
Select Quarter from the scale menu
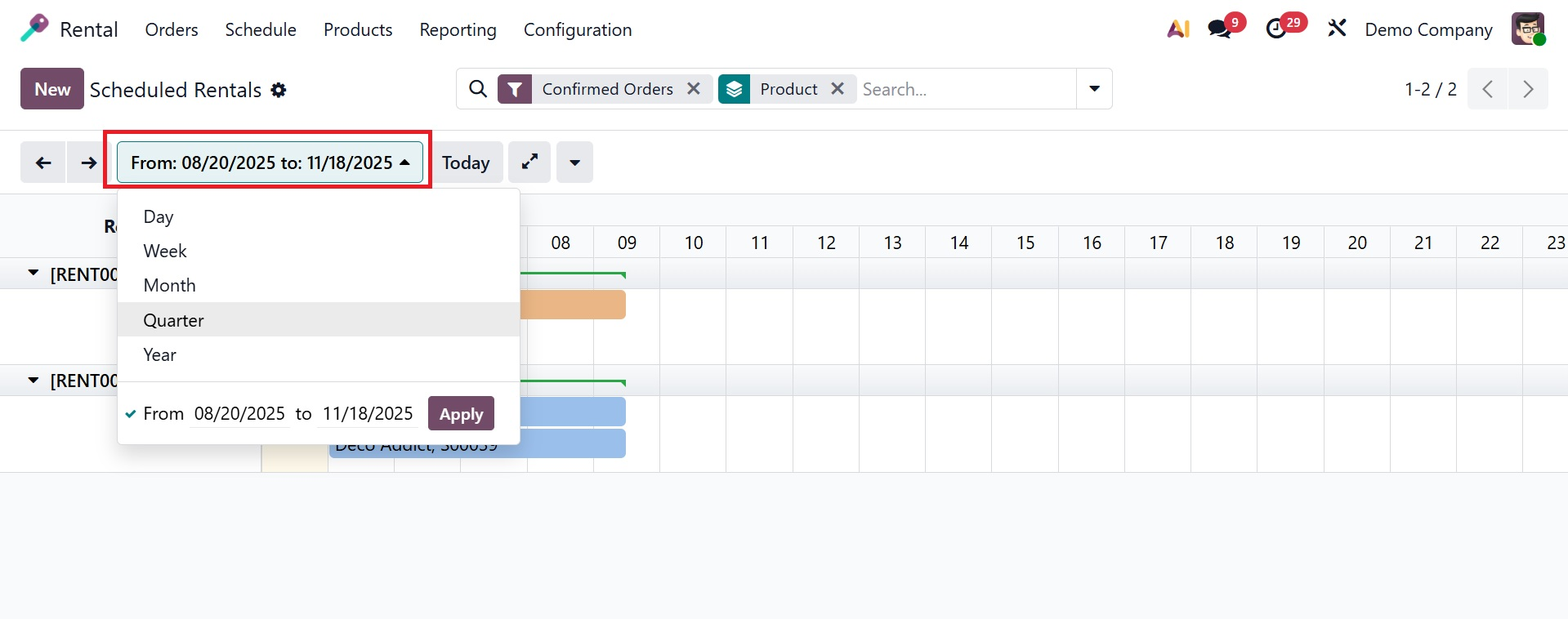pos(174,320)
